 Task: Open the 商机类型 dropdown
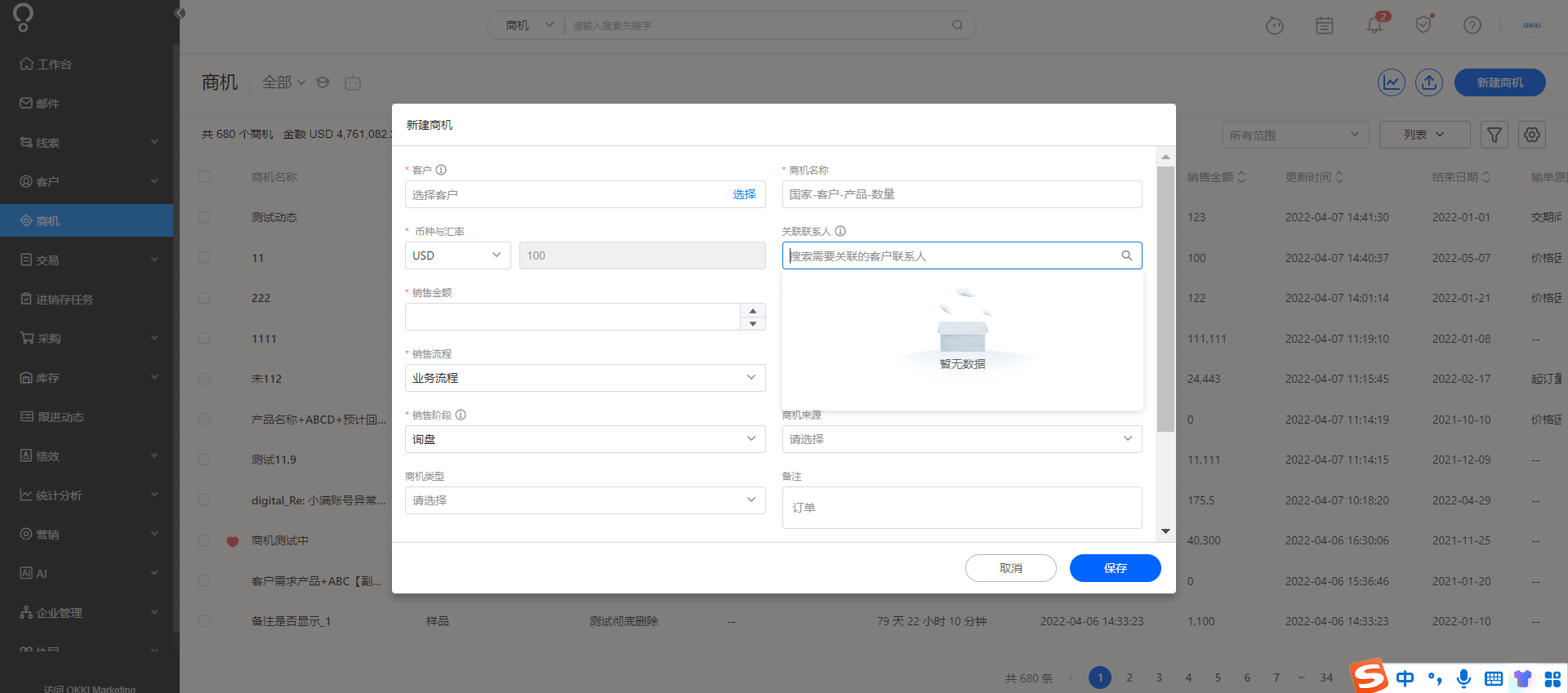(585, 500)
